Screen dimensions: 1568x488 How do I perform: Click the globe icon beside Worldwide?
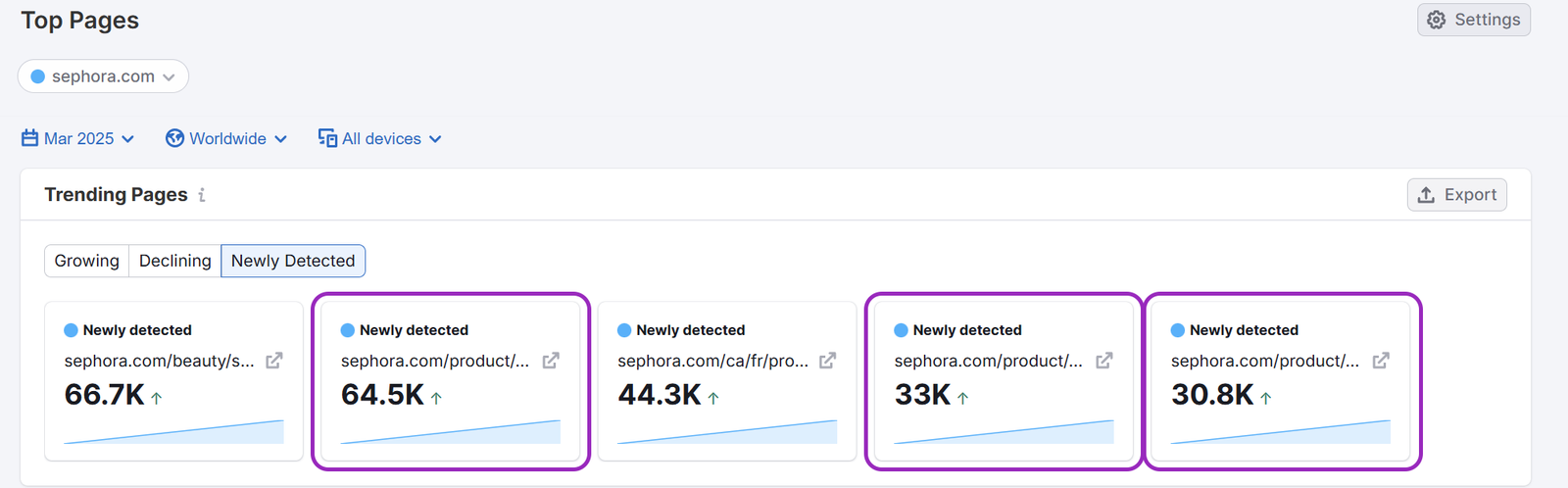pos(174,138)
